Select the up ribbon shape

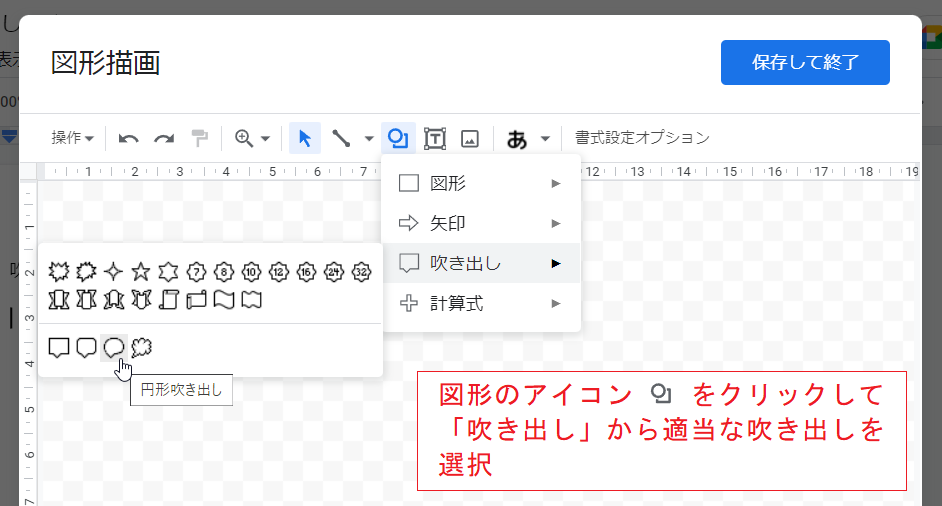click(x=59, y=299)
